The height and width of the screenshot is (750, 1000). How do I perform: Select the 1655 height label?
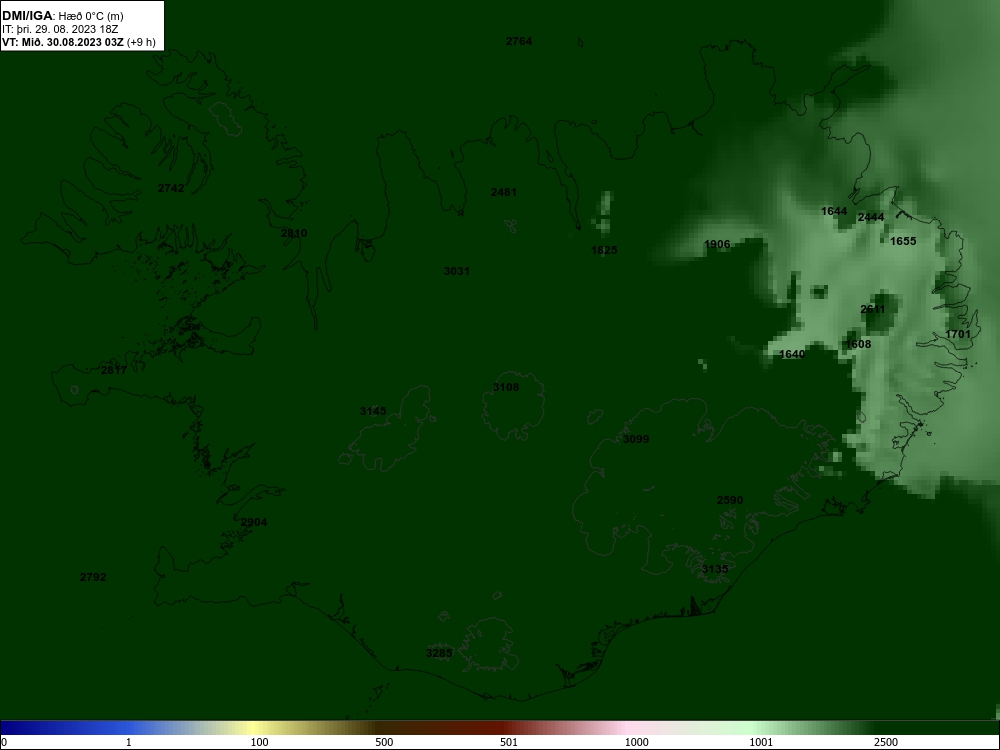(x=903, y=241)
